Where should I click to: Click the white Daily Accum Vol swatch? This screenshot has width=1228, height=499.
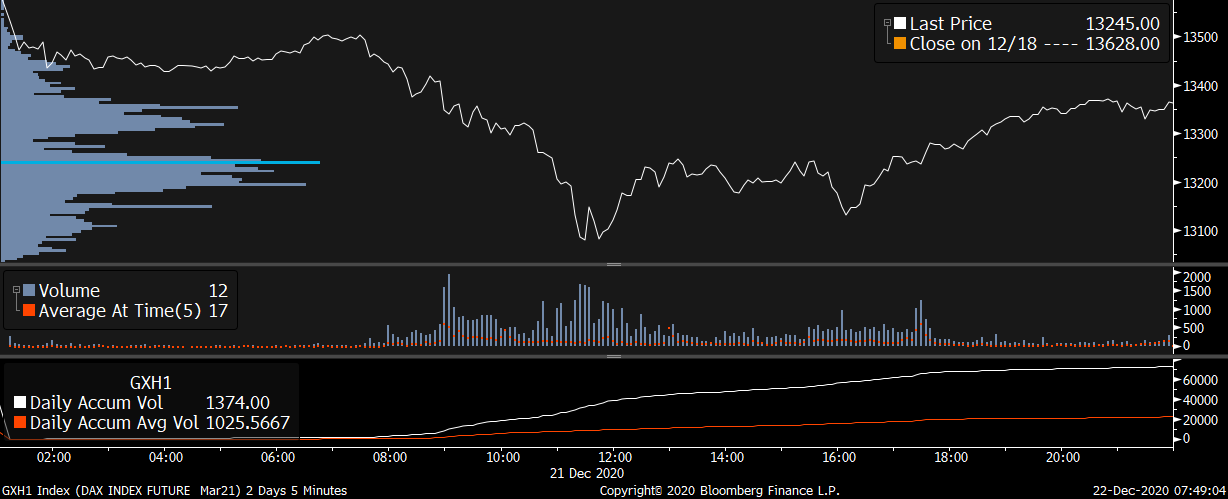pos(20,403)
